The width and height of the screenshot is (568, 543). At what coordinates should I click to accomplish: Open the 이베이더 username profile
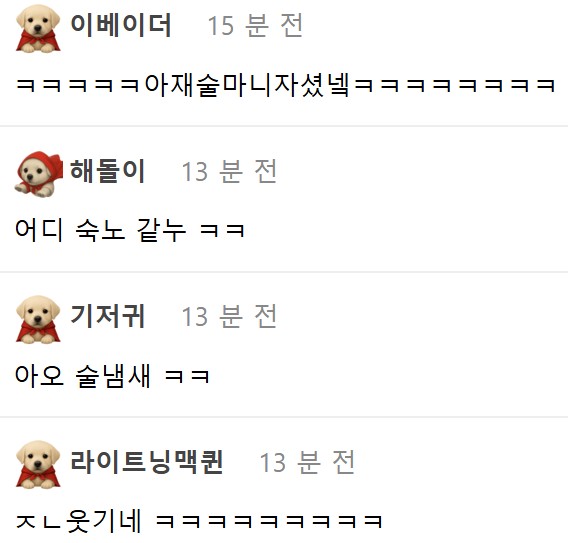tap(121, 25)
